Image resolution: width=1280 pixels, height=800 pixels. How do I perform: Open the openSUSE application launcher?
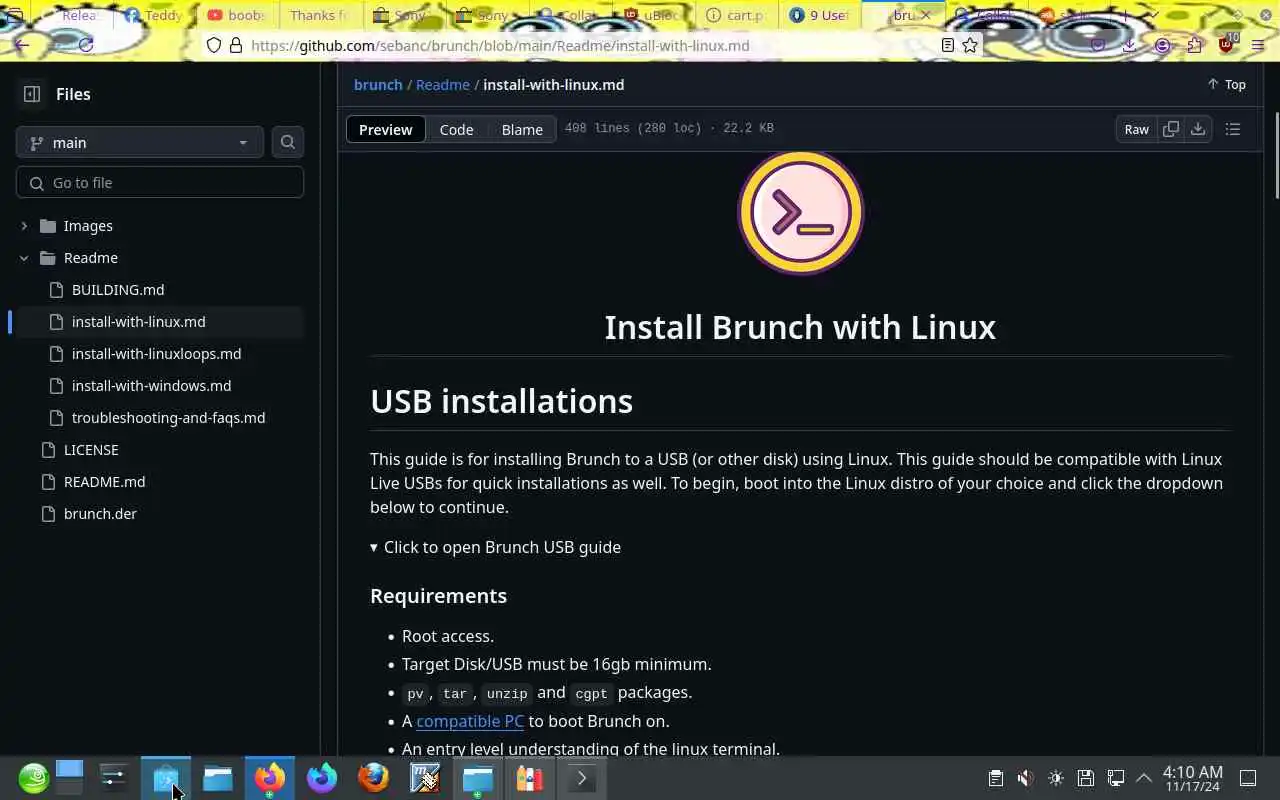coord(34,778)
